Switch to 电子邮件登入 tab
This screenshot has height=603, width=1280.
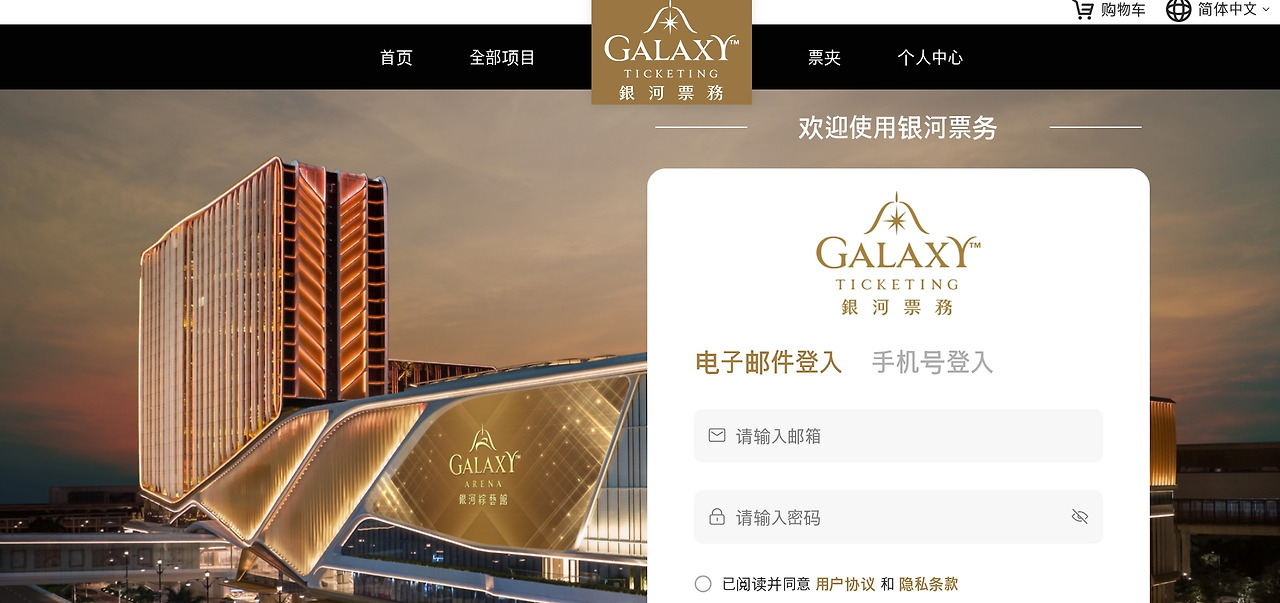tap(769, 362)
